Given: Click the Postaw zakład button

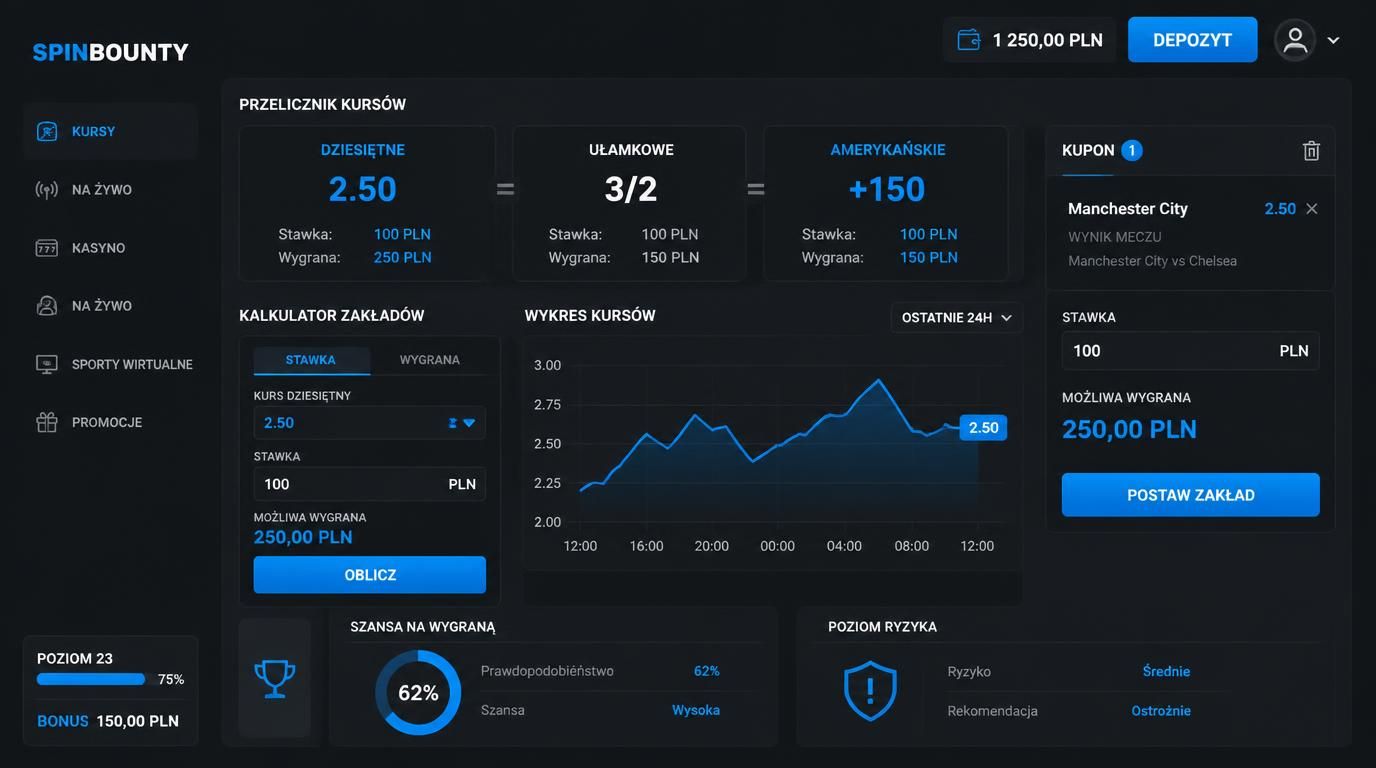Looking at the screenshot, I should point(1191,495).
